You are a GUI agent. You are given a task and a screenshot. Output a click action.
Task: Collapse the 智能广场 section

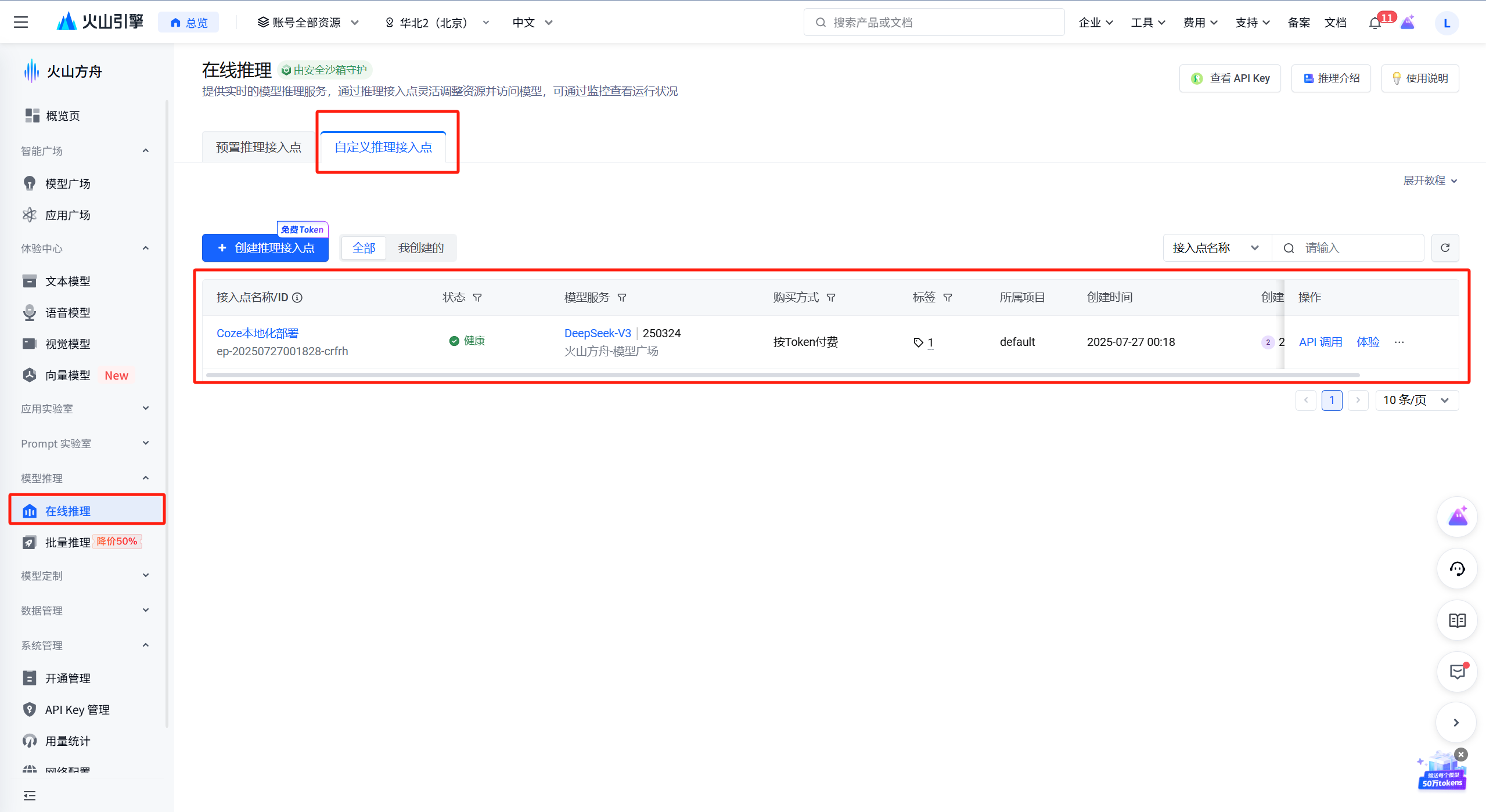[146, 151]
